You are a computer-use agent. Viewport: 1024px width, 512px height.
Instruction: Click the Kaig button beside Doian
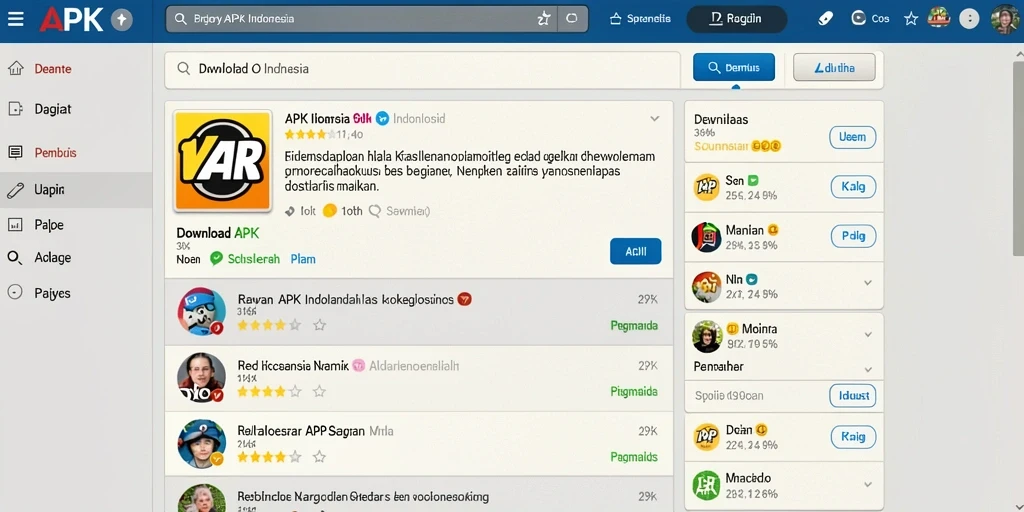[x=853, y=437]
